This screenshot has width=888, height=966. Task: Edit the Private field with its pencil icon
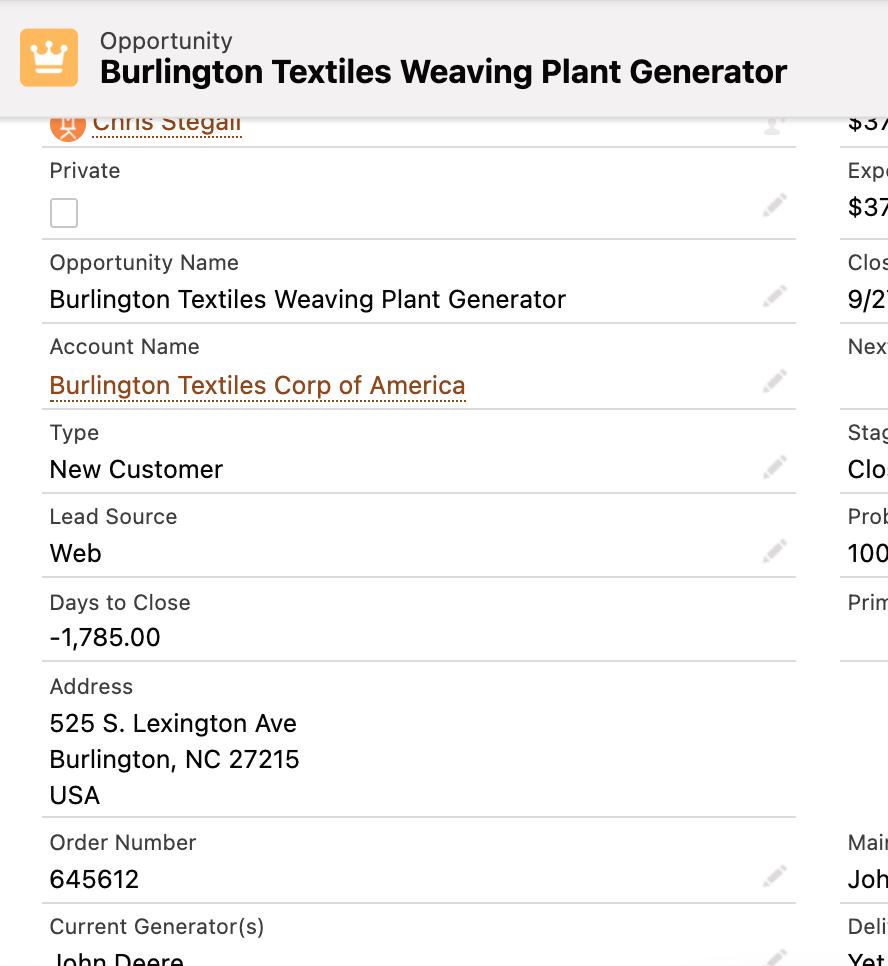click(x=774, y=205)
